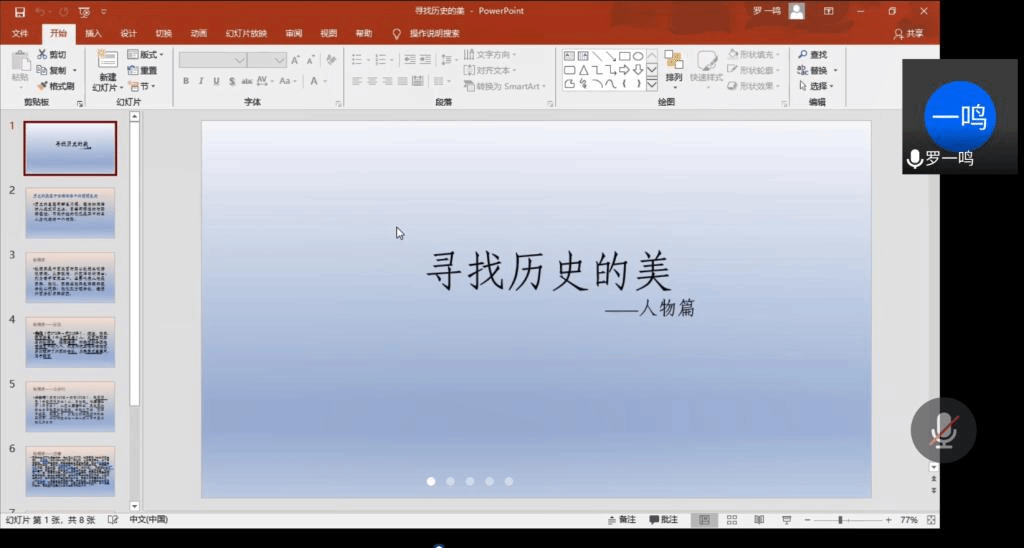Open the 插入 (Insert) ribbon tab

coord(93,33)
